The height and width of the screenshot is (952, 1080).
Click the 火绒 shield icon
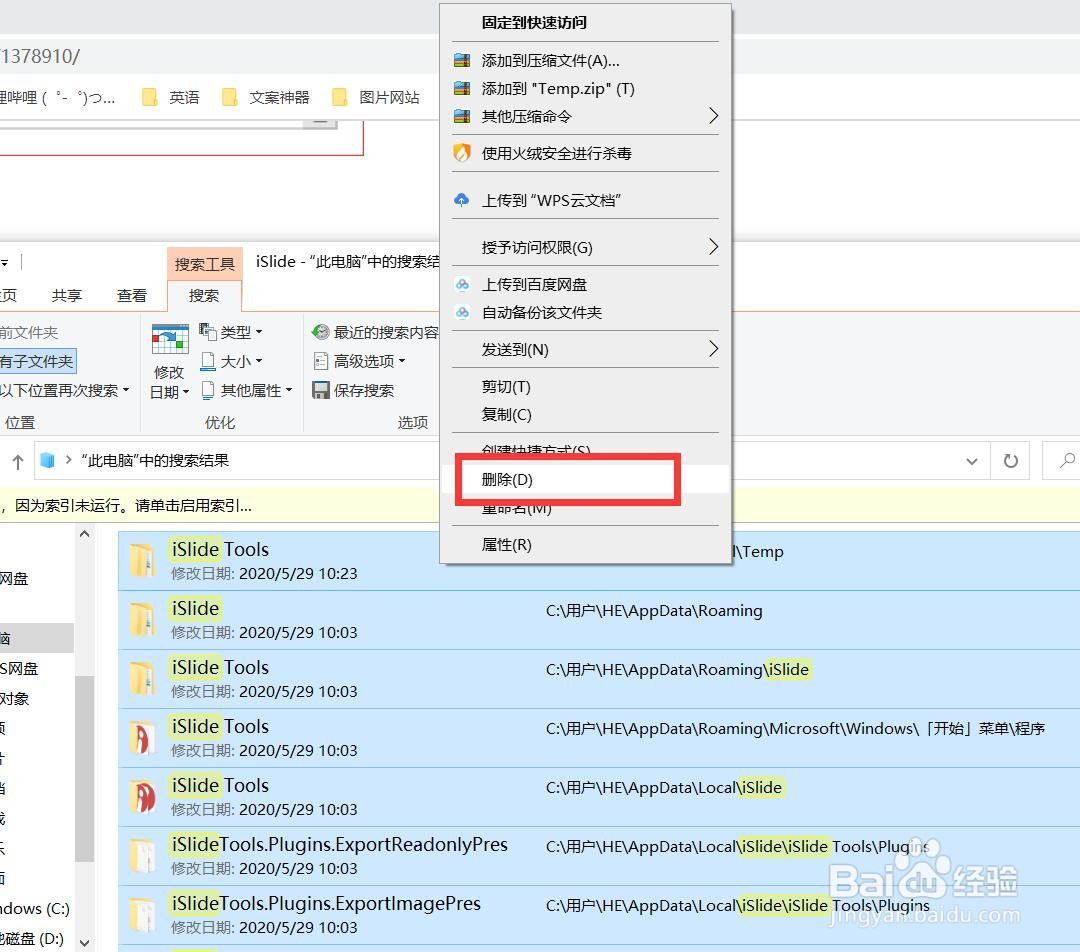[461, 152]
